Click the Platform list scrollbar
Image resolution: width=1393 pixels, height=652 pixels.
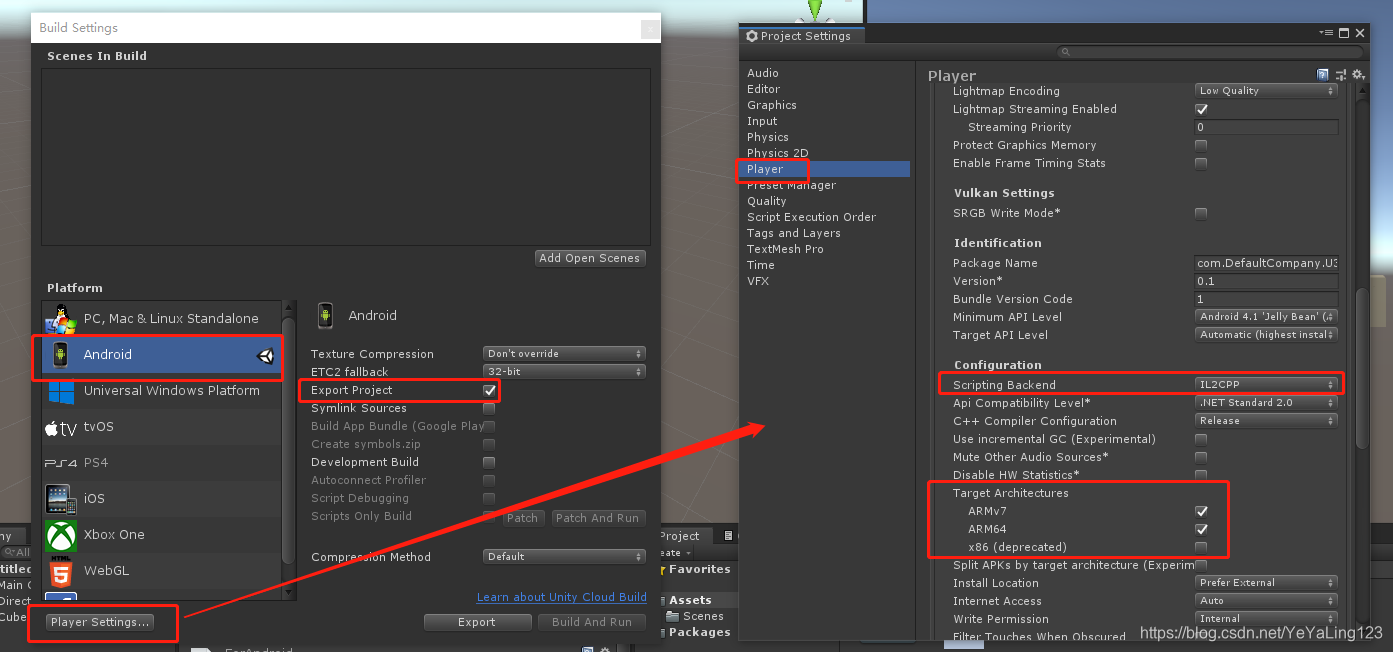click(x=289, y=440)
